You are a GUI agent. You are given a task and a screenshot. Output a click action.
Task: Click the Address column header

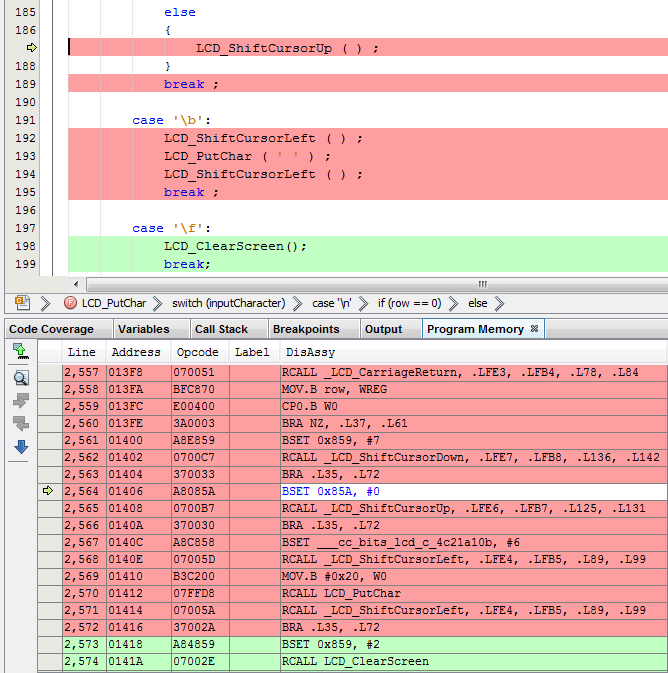tap(138, 352)
